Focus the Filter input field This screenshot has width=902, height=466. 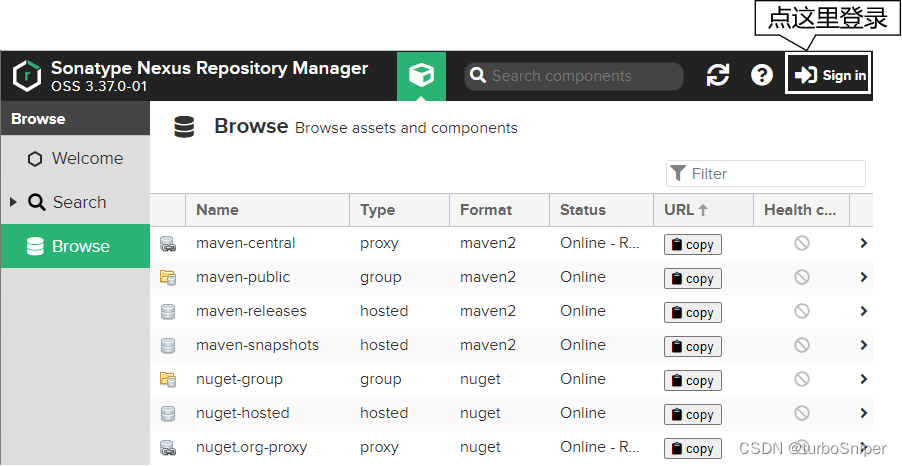pyautogui.click(x=766, y=174)
